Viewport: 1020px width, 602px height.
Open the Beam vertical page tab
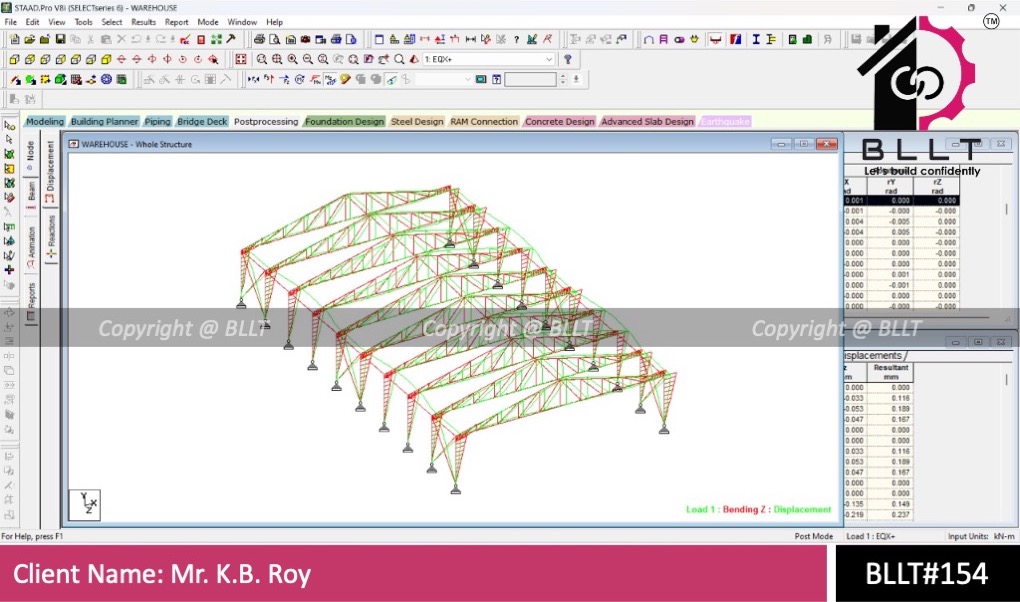tap(31, 195)
